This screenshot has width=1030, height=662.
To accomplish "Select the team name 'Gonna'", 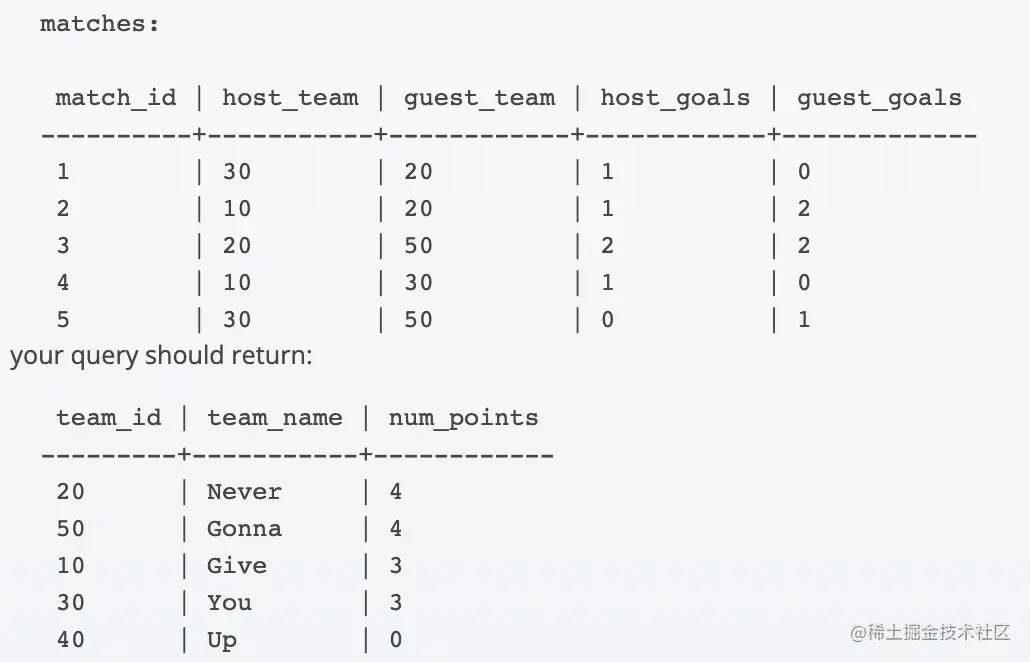I will 244,529.
